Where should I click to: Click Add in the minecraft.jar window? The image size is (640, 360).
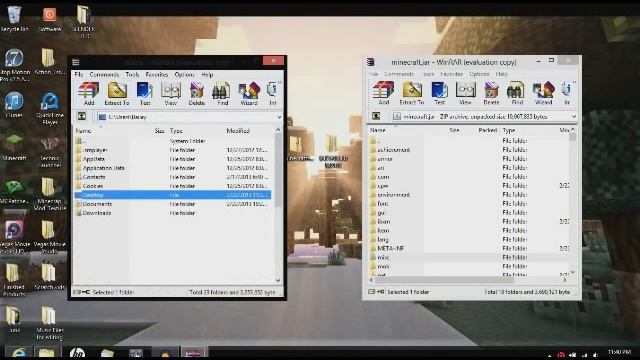[383, 93]
